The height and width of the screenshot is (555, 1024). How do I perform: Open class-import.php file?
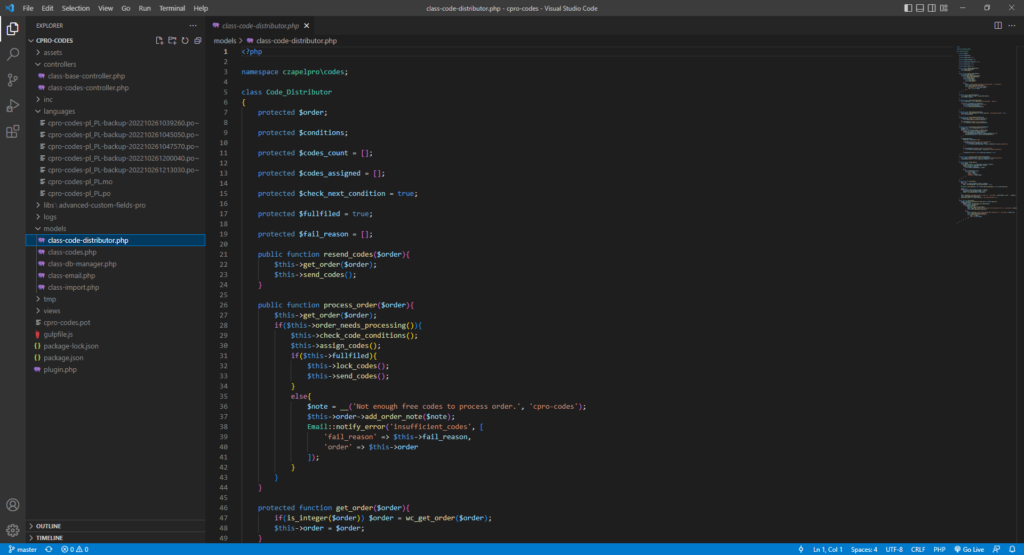(73, 287)
